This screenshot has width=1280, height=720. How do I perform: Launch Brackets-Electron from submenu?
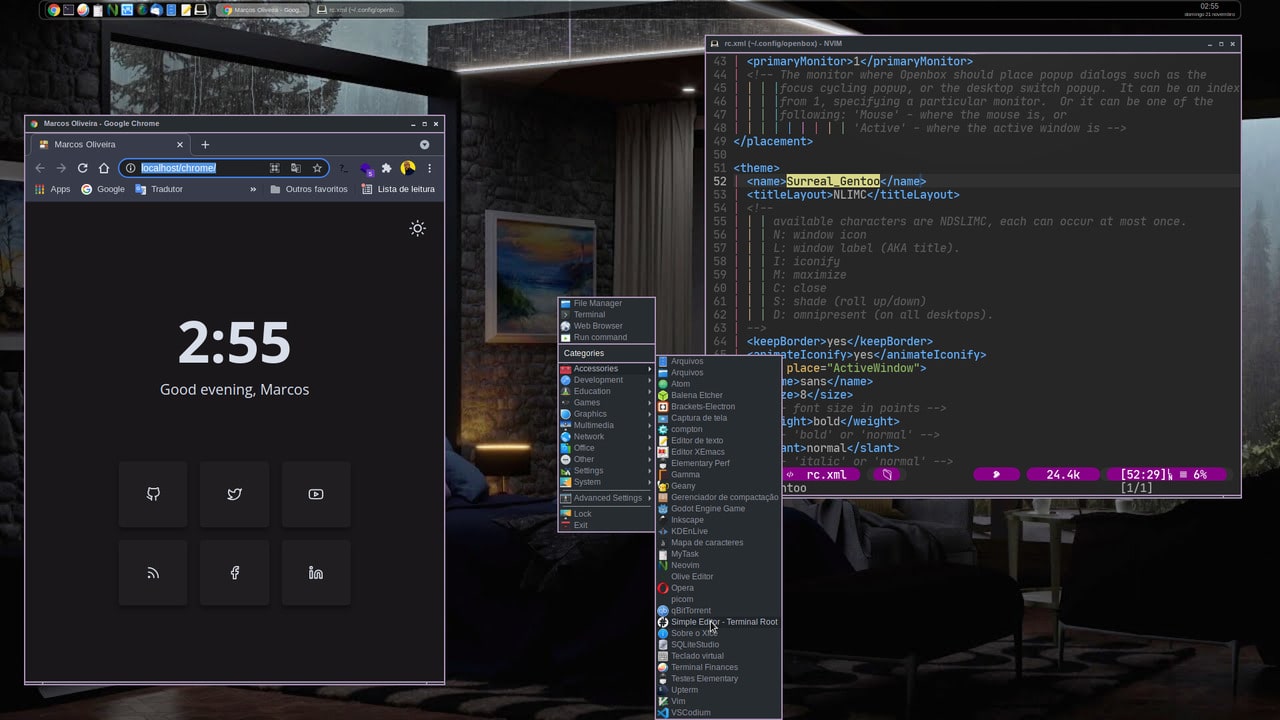pyautogui.click(x=718, y=407)
